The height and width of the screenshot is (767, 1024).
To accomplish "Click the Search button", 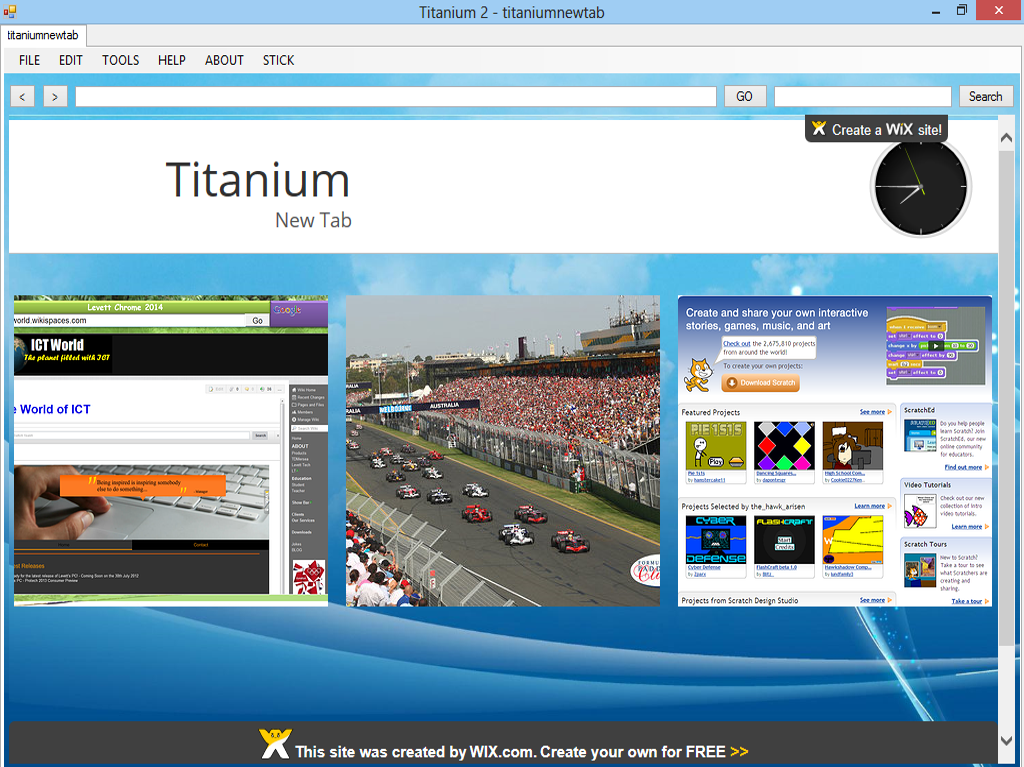I will click(985, 97).
